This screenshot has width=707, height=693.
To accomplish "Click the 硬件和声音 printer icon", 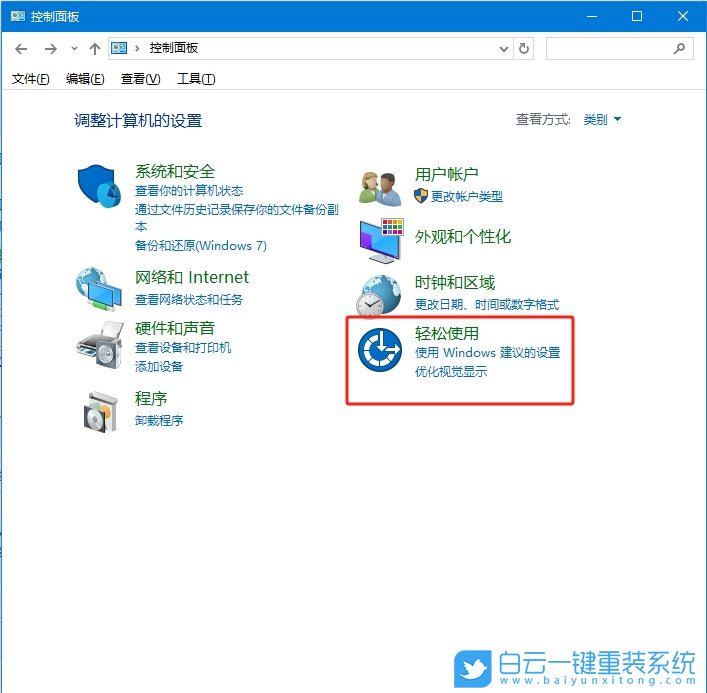I will tap(99, 345).
